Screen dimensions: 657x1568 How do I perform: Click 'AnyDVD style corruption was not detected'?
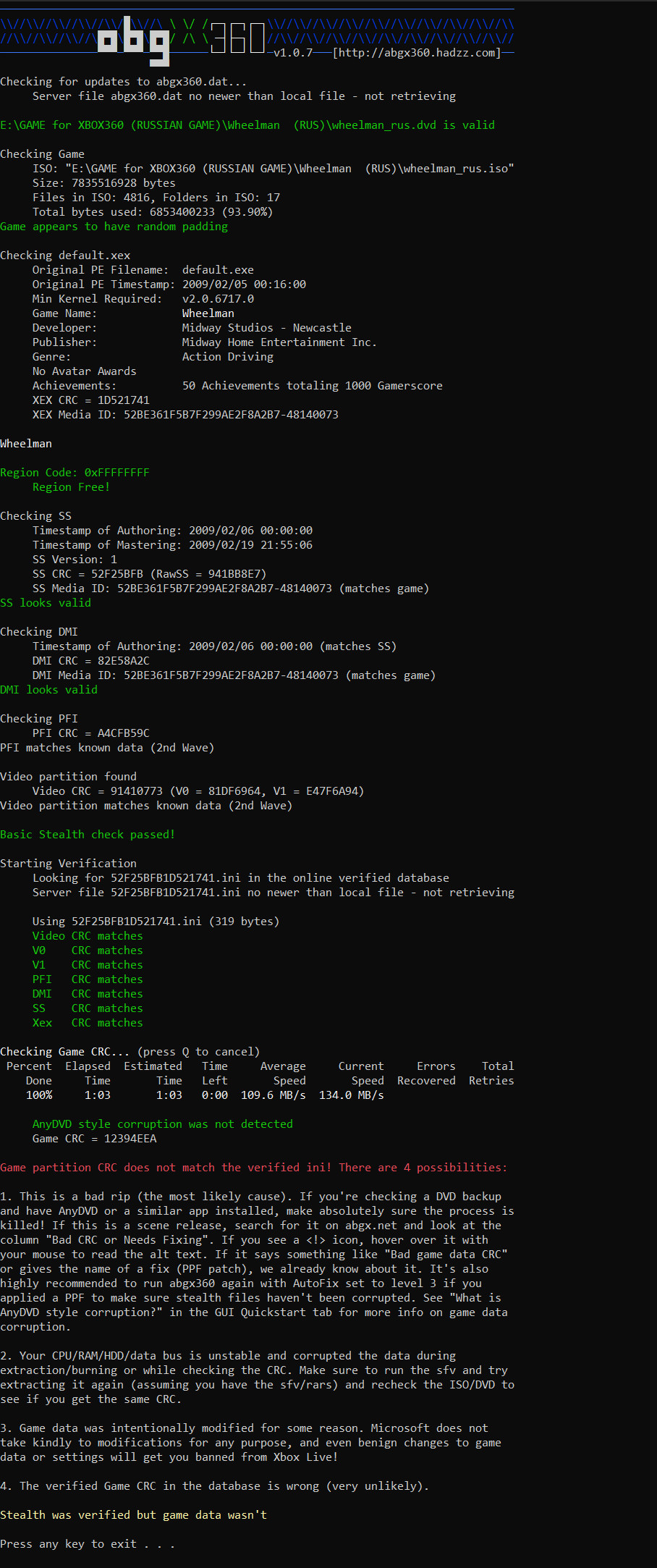[163, 1124]
